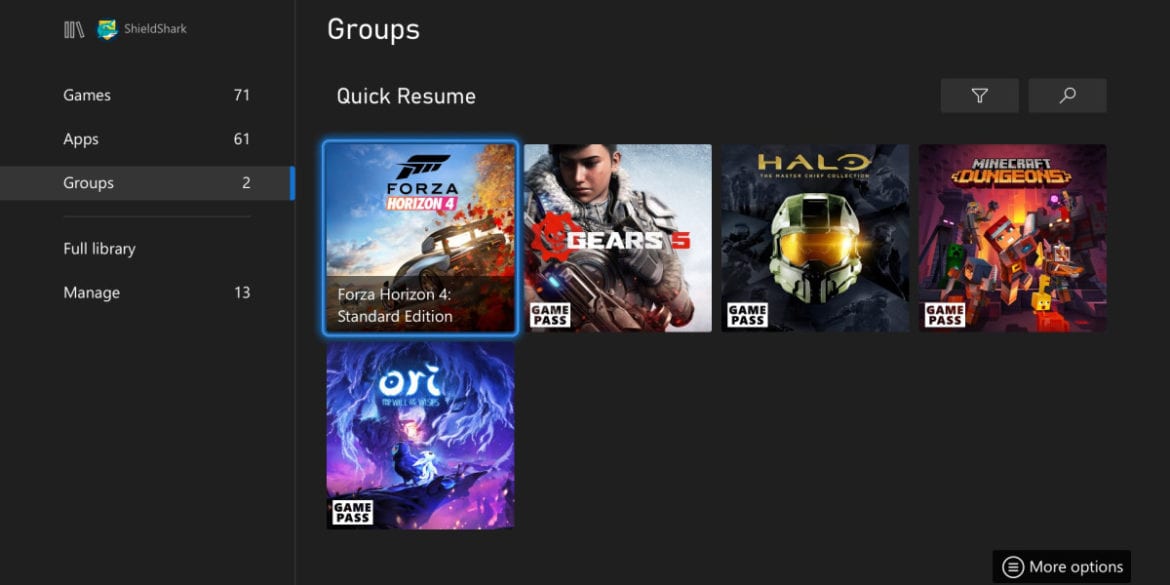1170x585 pixels.
Task: Open the filter funnel button
Action: (x=979, y=96)
